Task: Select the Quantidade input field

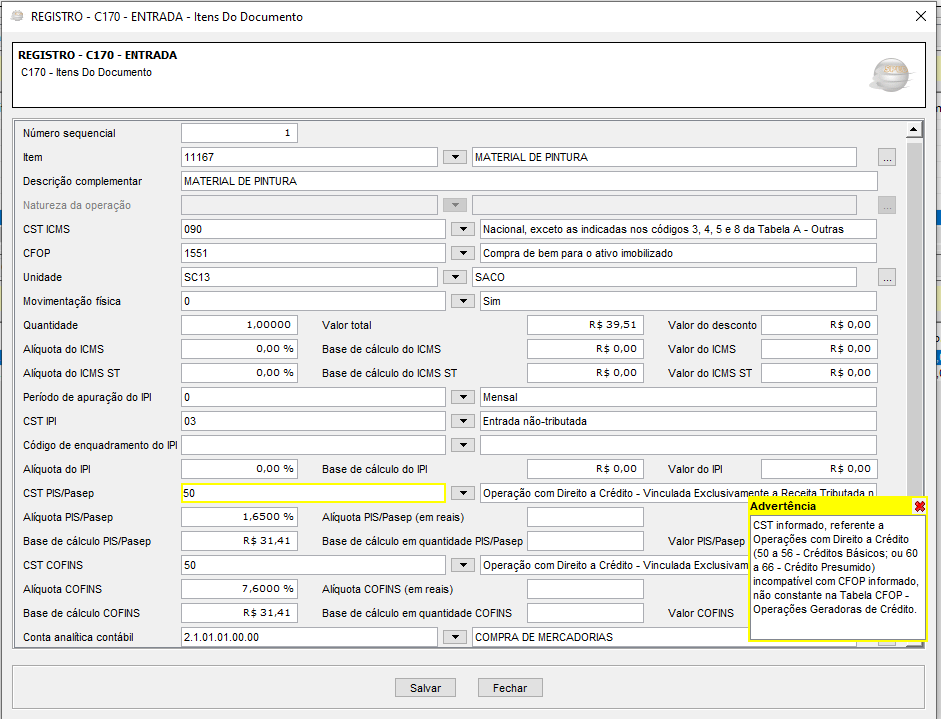Action: [x=239, y=325]
